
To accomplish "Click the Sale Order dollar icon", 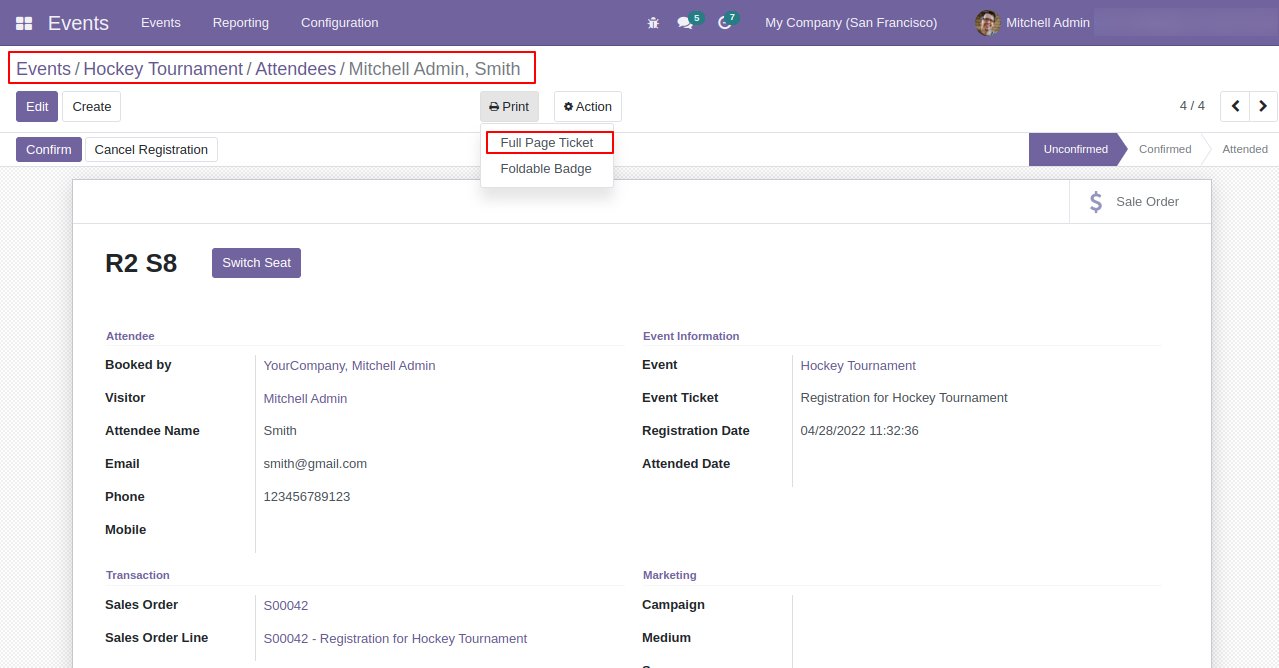I will pyautogui.click(x=1096, y=202).
